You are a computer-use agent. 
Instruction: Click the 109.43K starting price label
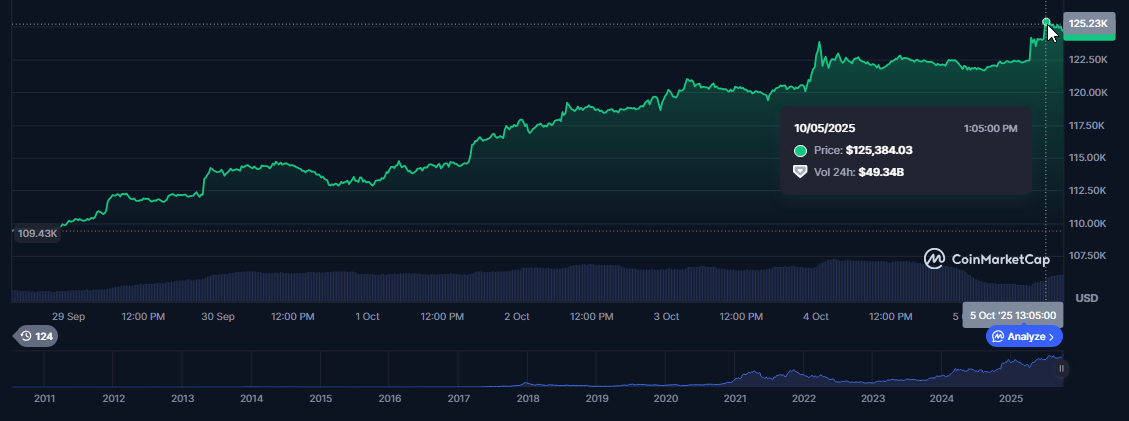pos(39,233)
